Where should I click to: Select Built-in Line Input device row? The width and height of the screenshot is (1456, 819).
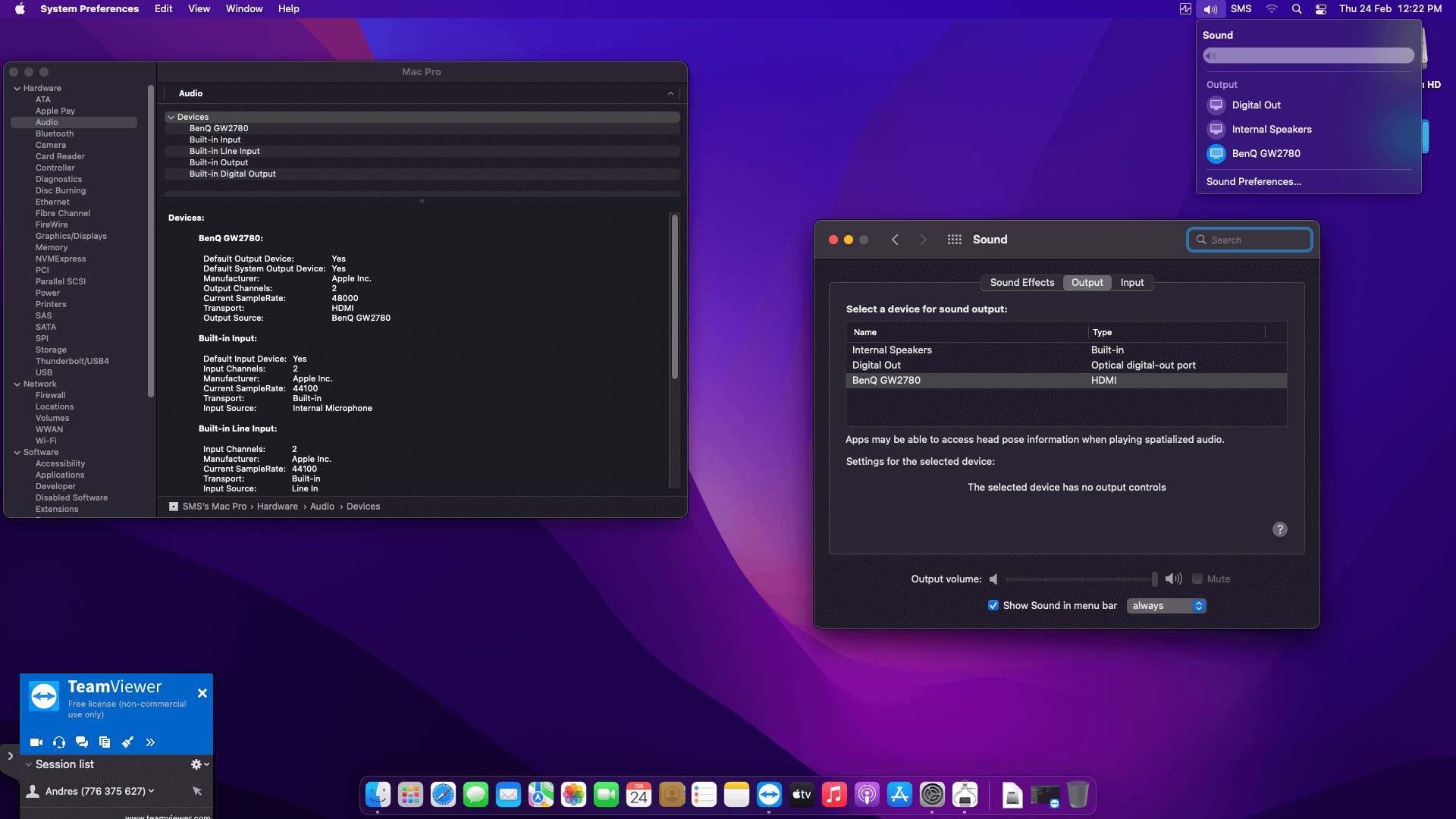[422, 152]
